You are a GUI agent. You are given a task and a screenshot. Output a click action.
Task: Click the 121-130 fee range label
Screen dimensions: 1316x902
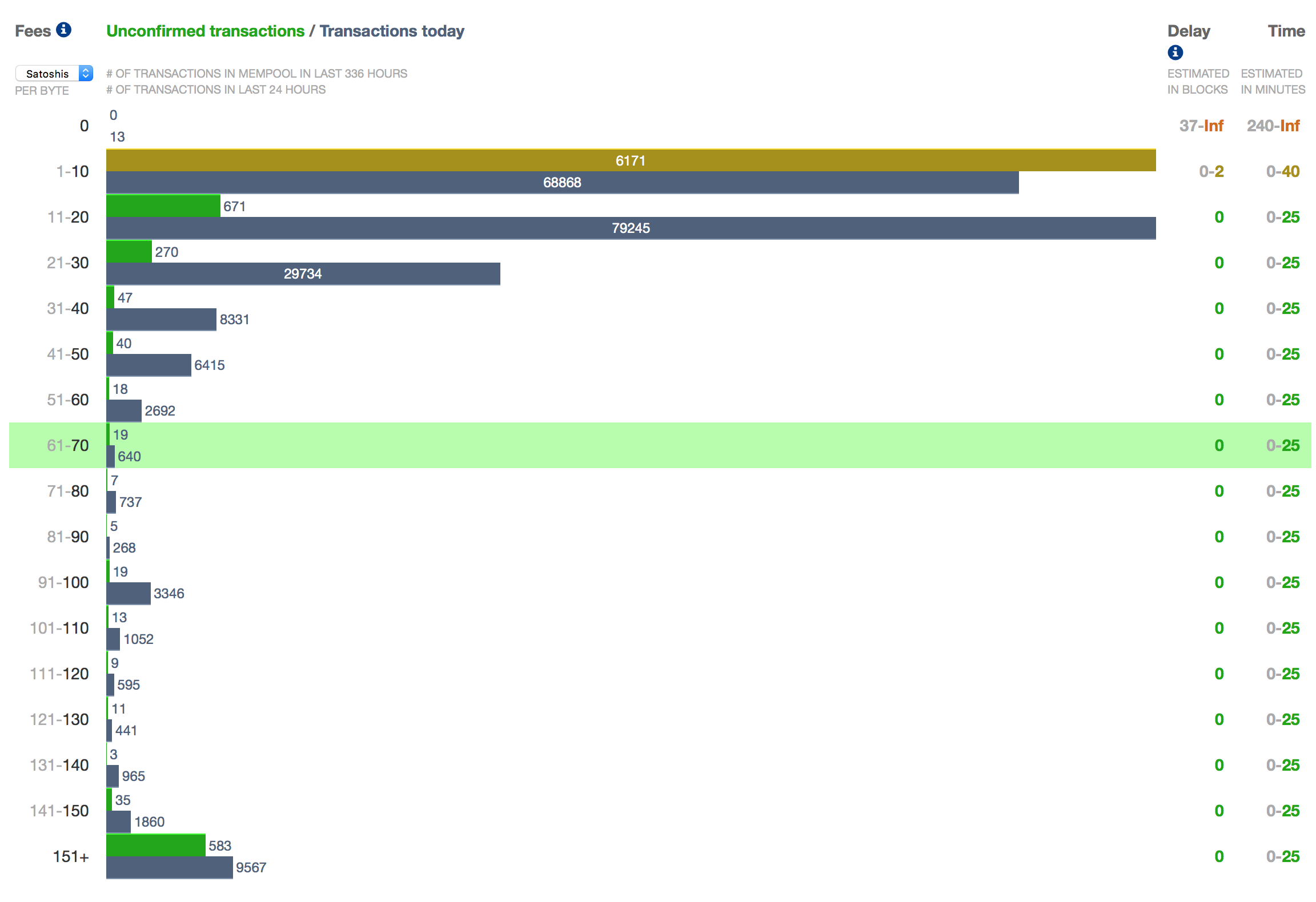click(59, 719)
